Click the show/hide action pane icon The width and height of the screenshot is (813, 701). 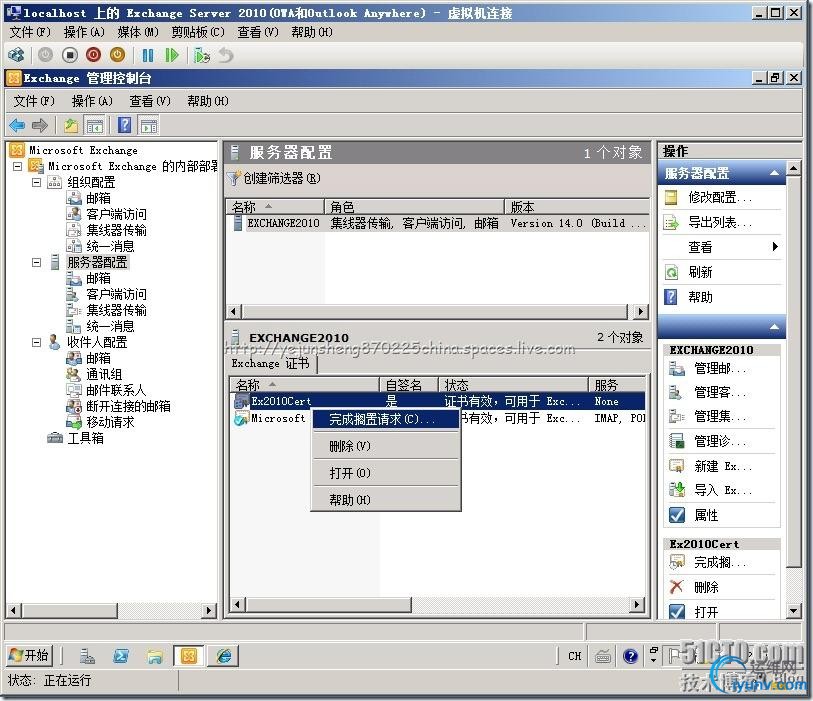[149, 125]
